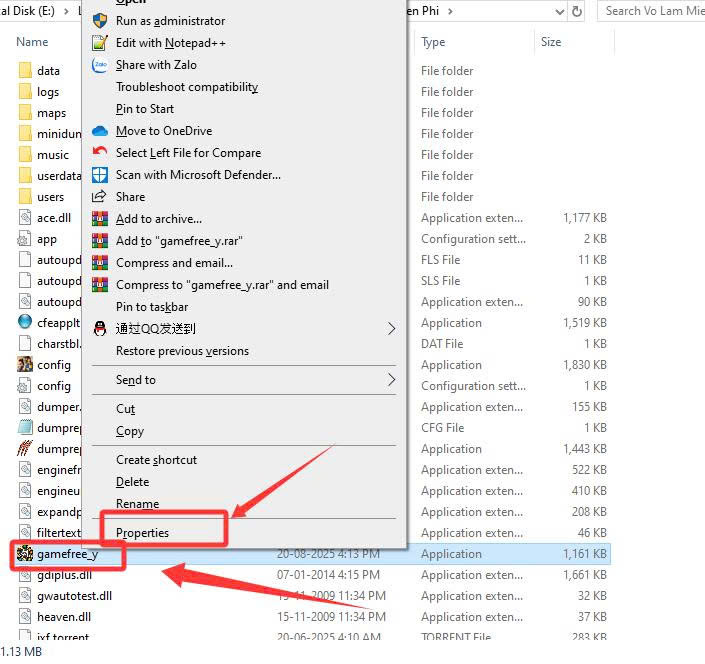The height and width of the screenshot is (664, 705).
Task: Click the WinRAR icon beside Add to archive
Action: [x=99, y=219]
